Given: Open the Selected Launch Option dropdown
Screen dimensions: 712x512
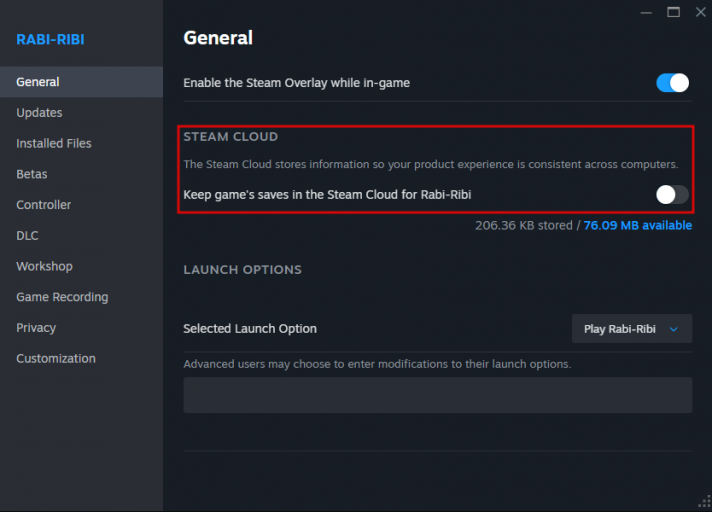Looking at the screenshot, I should 631,328.
